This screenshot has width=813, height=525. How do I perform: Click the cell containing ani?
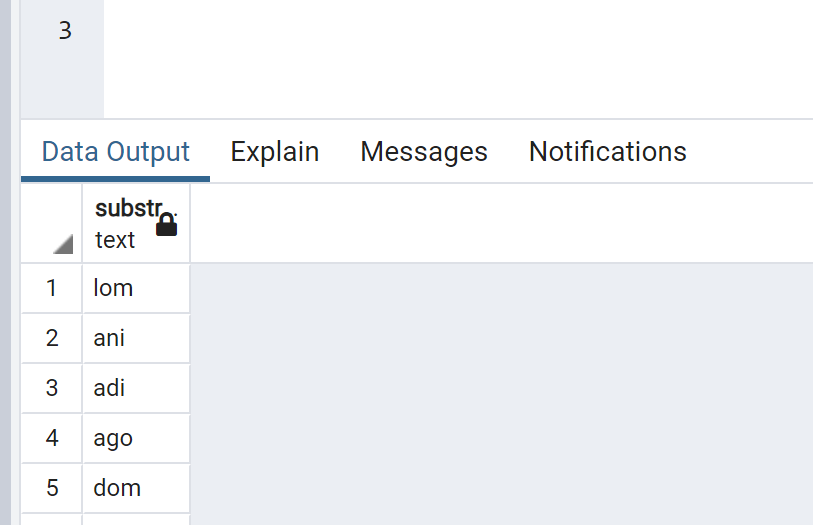coord(136,338)
